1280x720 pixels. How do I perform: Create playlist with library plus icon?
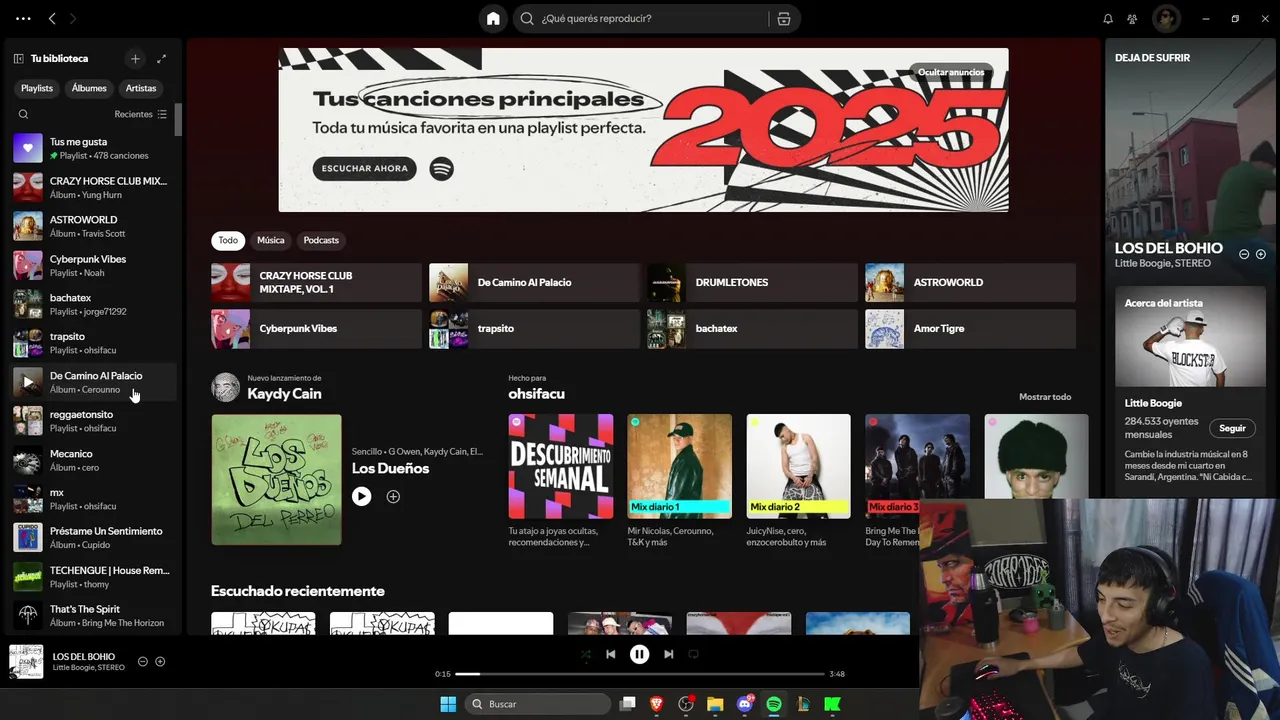135,58
